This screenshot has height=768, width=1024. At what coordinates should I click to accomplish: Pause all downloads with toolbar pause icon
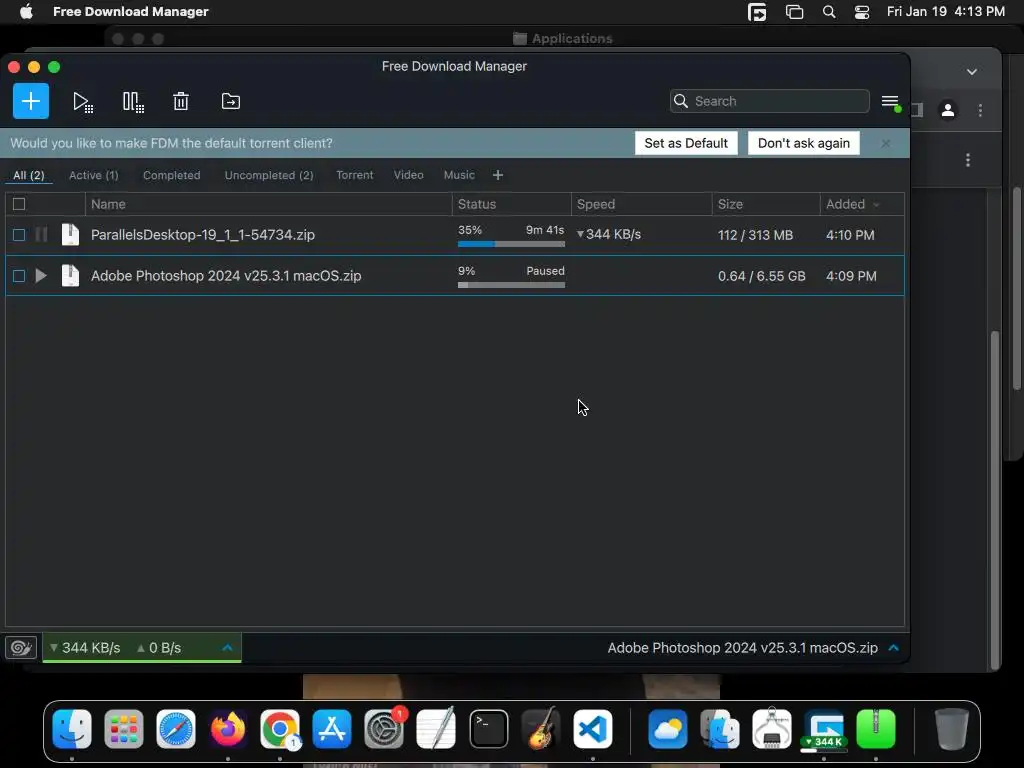[133, 102]
